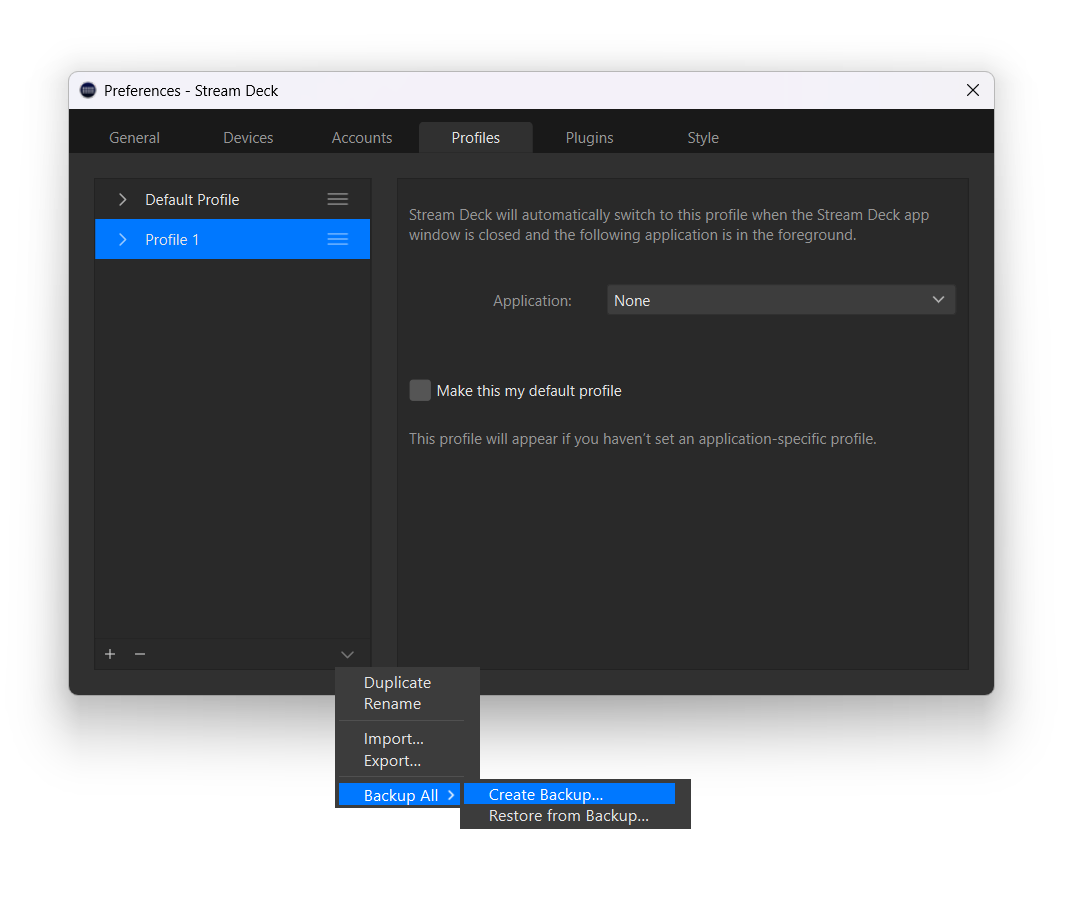This screenshot has width=1067, height=901.
Task: Select the Profiles tab
Action: point(476,137)
